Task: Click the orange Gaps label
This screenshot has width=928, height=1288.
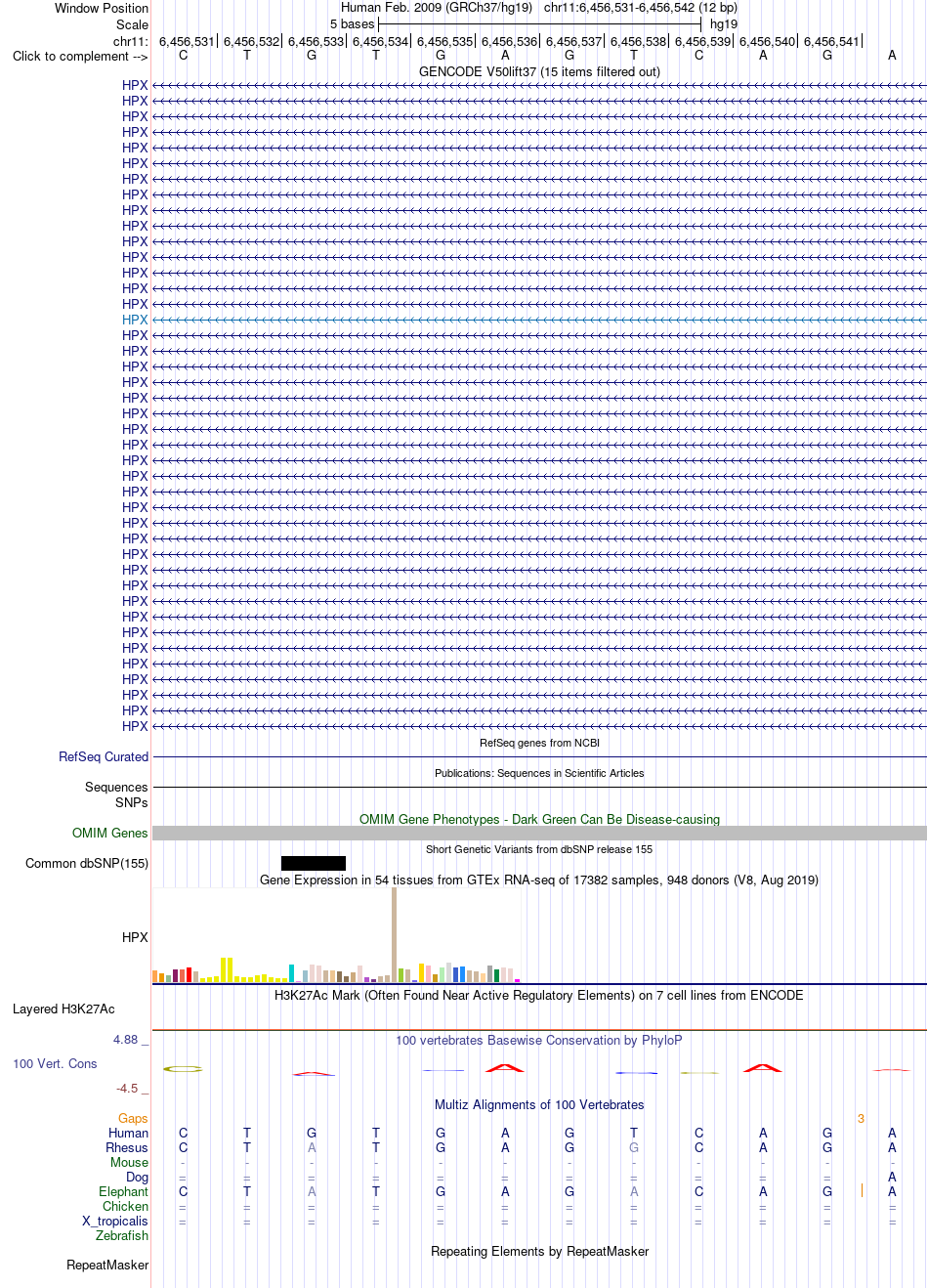Action: (133, 1118)
